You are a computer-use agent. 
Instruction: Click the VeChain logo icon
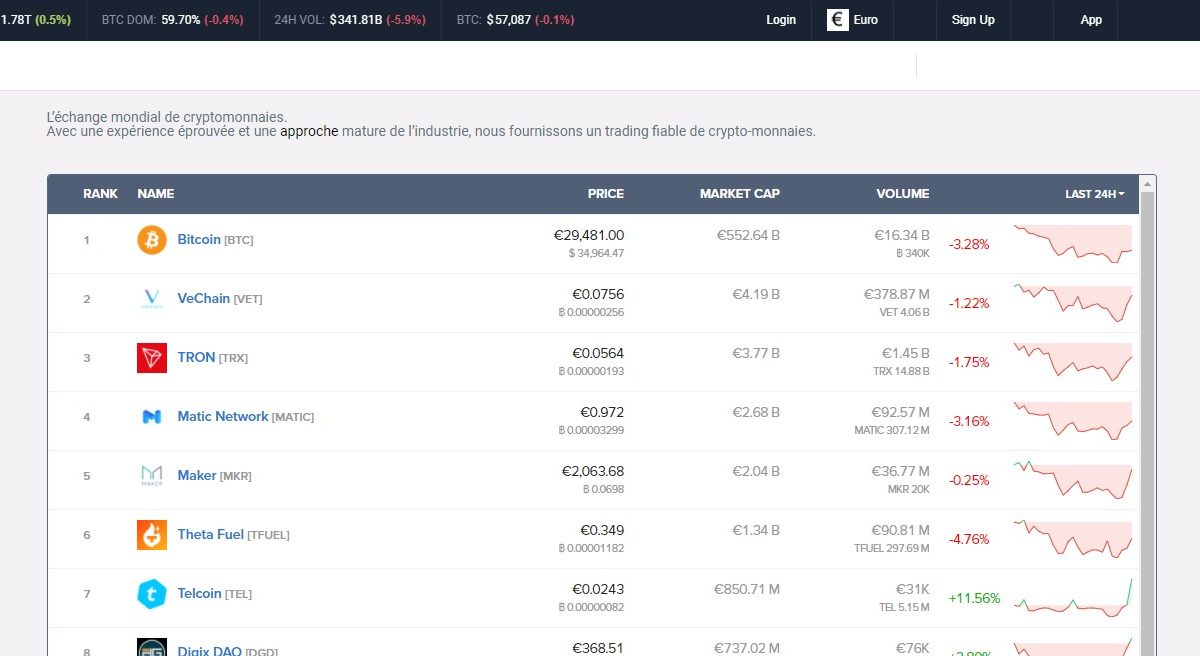(x=152, y=299)
